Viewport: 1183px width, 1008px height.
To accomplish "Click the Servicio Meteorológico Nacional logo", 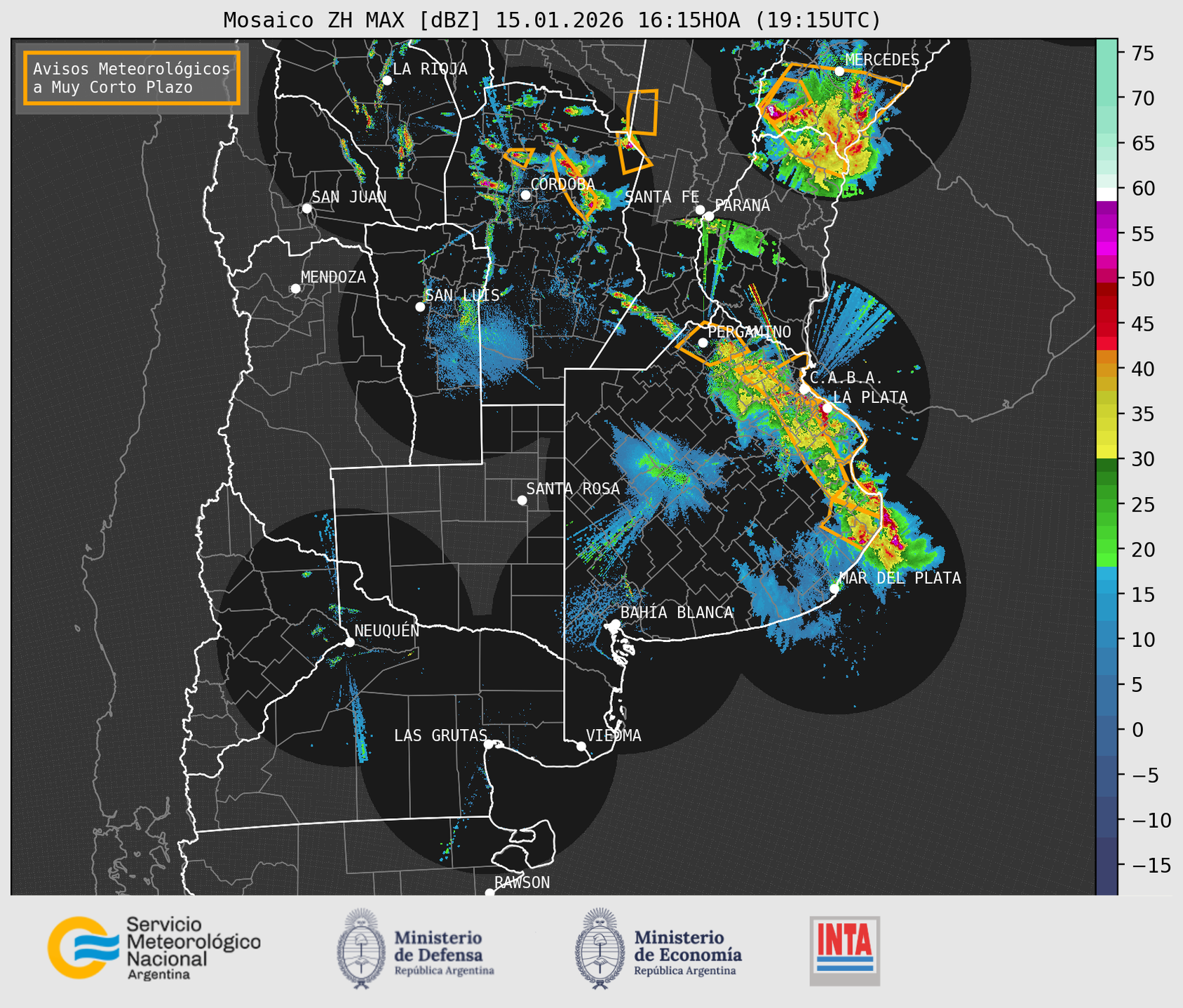I will [x=154, y=948].
